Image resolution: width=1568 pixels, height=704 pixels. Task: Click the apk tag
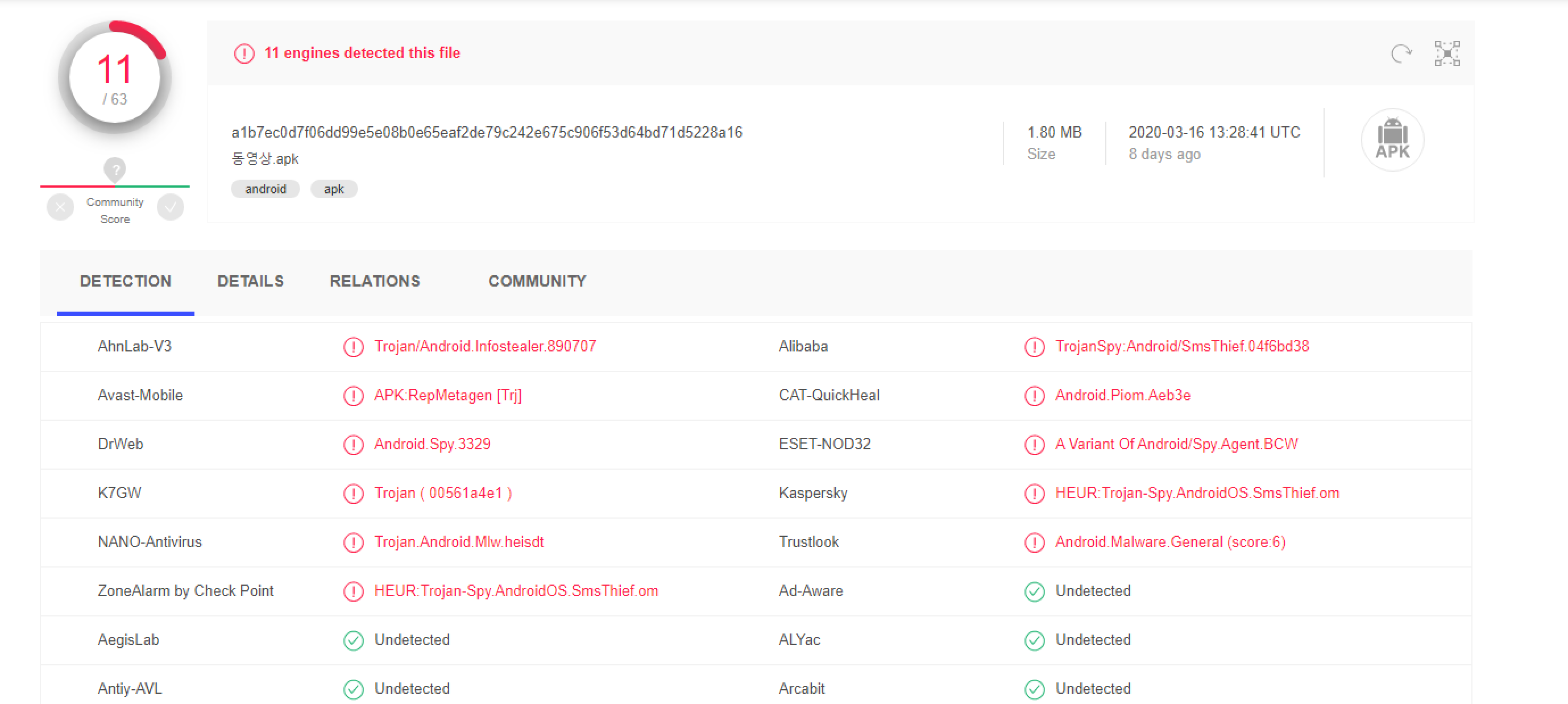click(334, 189)
